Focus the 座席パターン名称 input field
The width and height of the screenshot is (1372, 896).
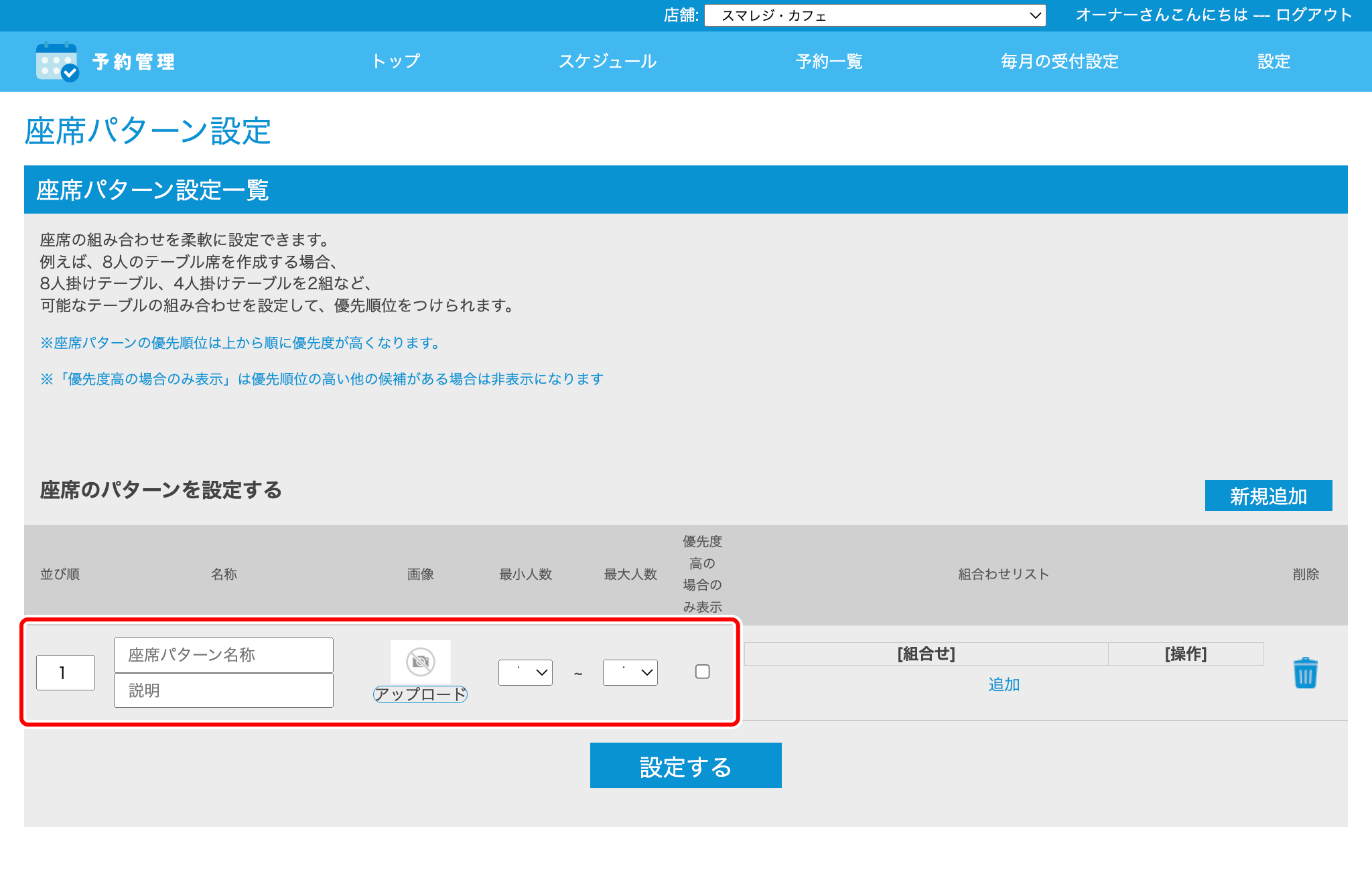click(223, 655)
